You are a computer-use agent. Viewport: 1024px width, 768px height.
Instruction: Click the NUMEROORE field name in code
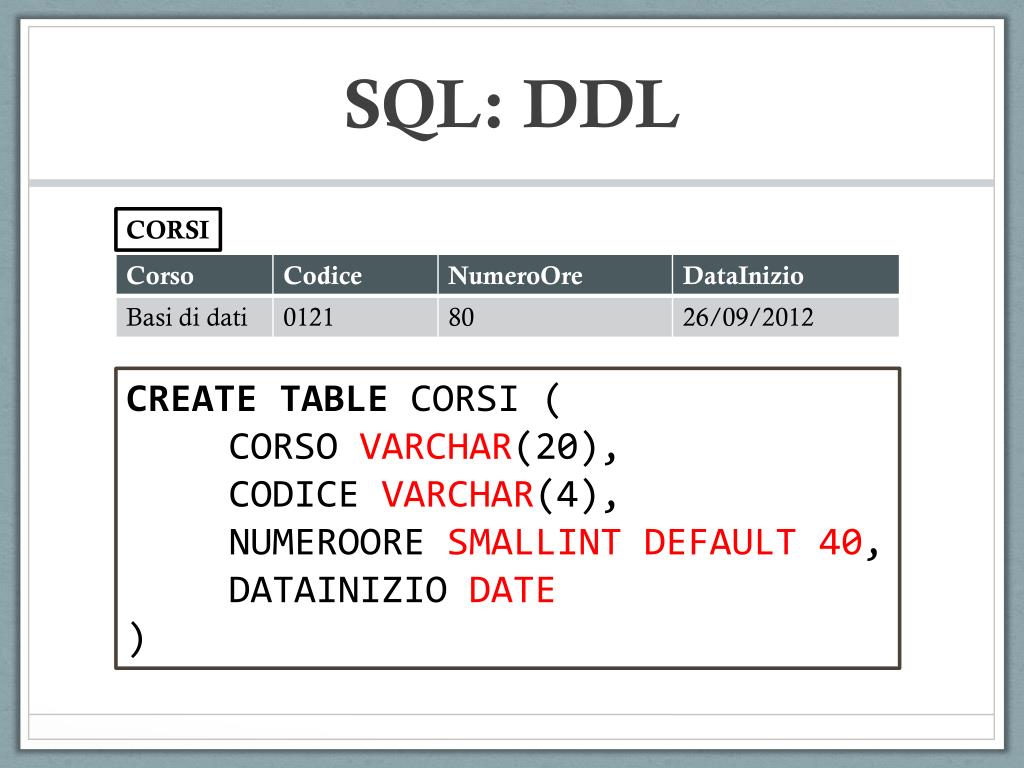tap(327, 542)
